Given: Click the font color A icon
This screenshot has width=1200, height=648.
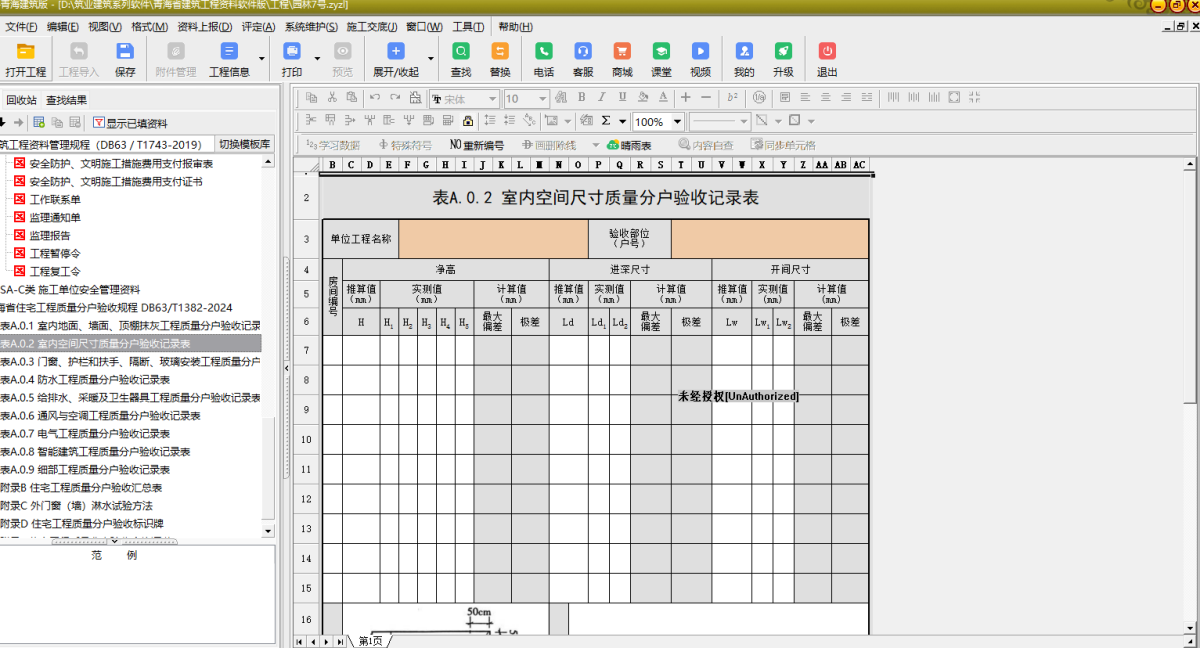Looking at the screenshot, I should 663,97.
